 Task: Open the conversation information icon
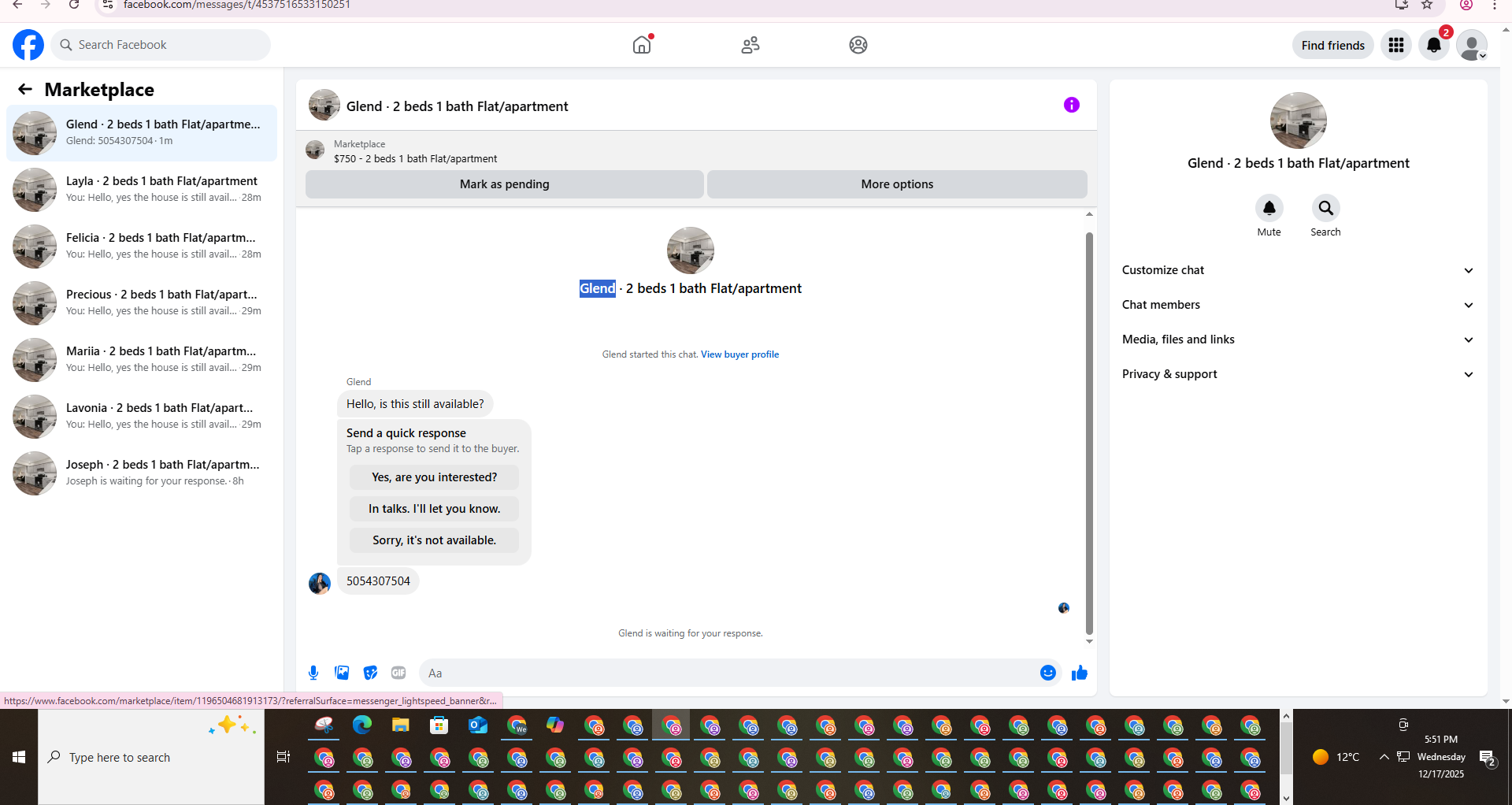(1072, 105)
